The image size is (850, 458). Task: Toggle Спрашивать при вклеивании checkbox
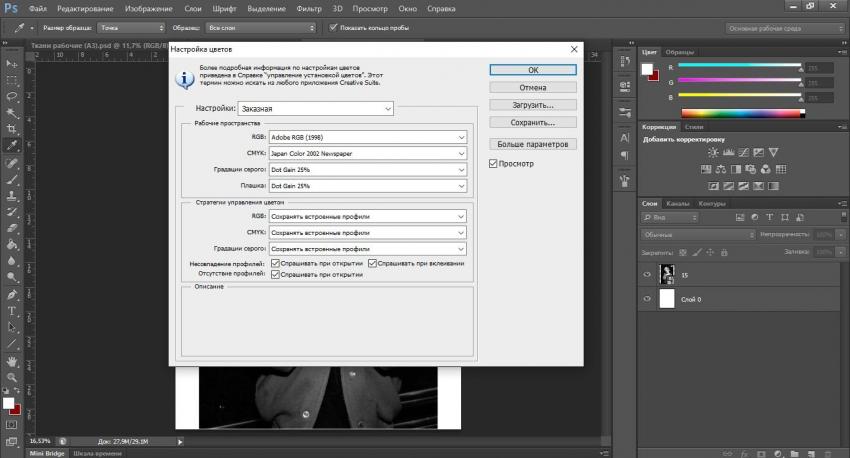click(373, 263)
